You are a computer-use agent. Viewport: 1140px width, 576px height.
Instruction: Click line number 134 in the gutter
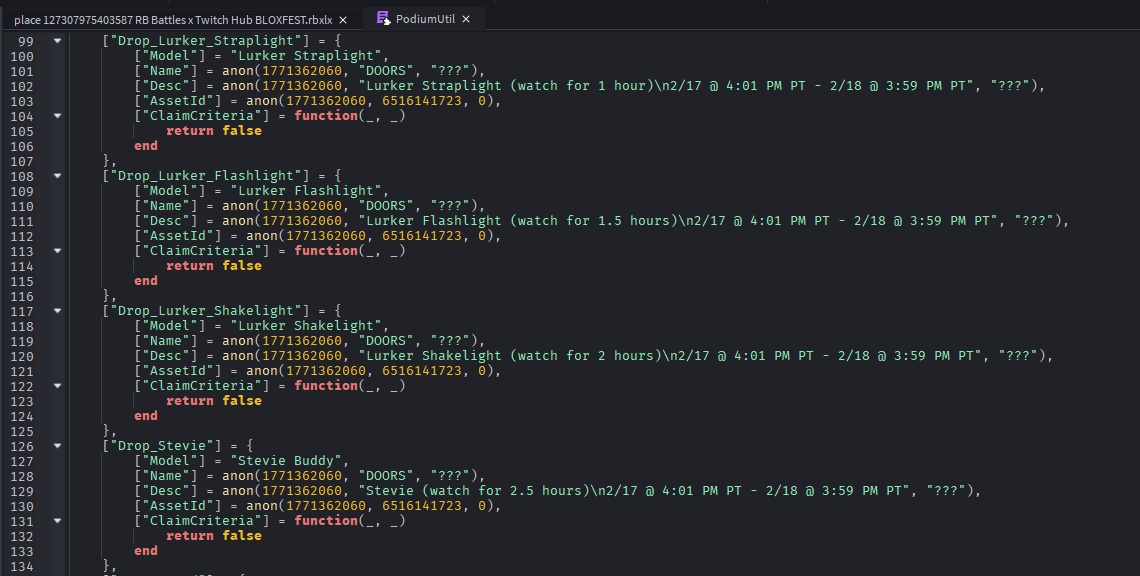tap(22, 566)
